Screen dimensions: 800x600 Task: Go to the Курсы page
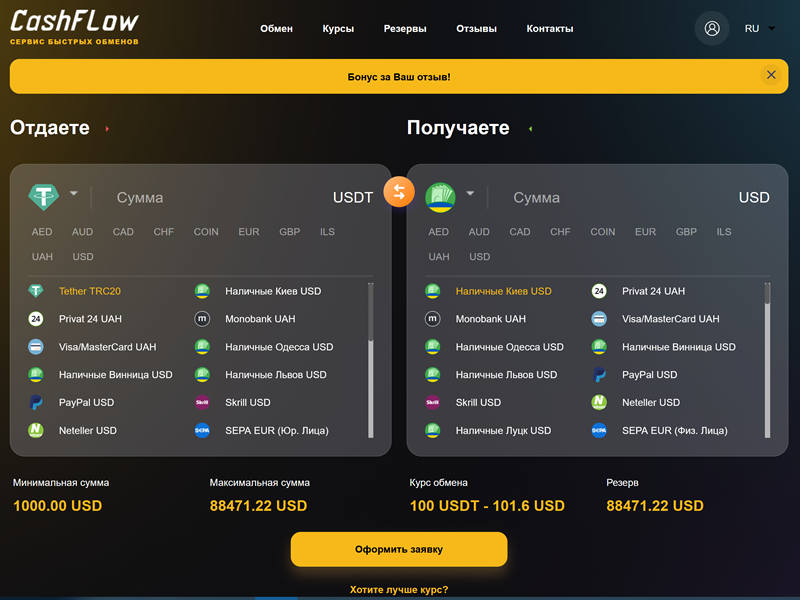click(338, 29)
